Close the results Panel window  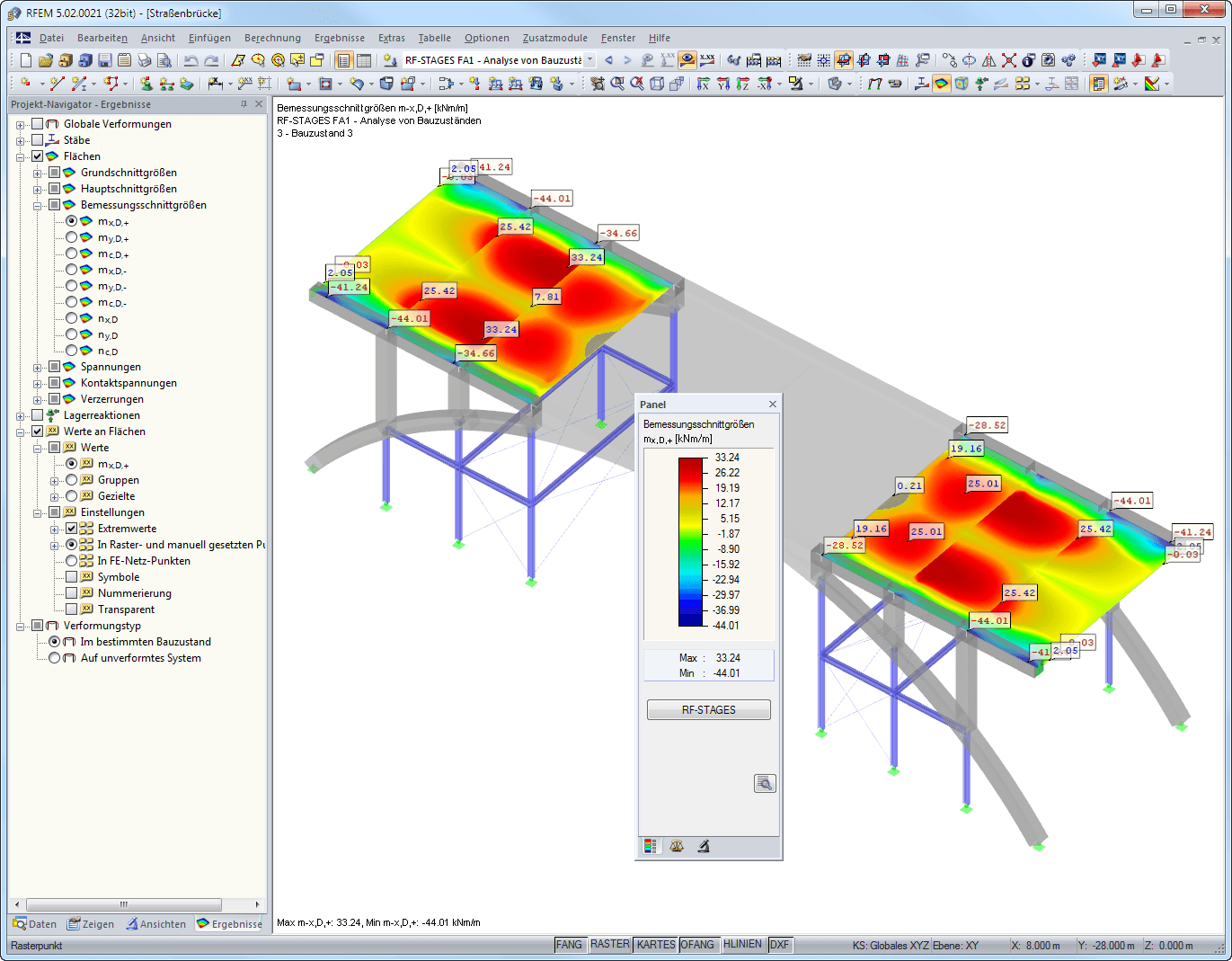pos(772,405)
